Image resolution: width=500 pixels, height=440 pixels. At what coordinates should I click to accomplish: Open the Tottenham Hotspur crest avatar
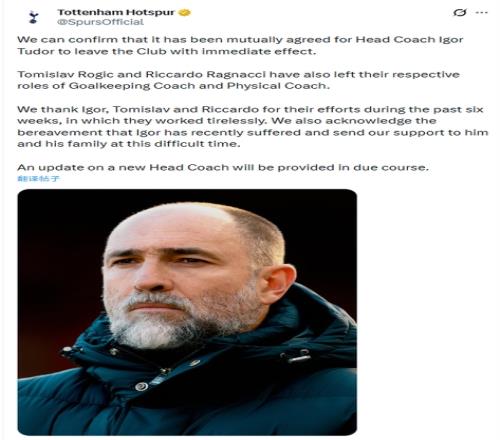[33, 17]
